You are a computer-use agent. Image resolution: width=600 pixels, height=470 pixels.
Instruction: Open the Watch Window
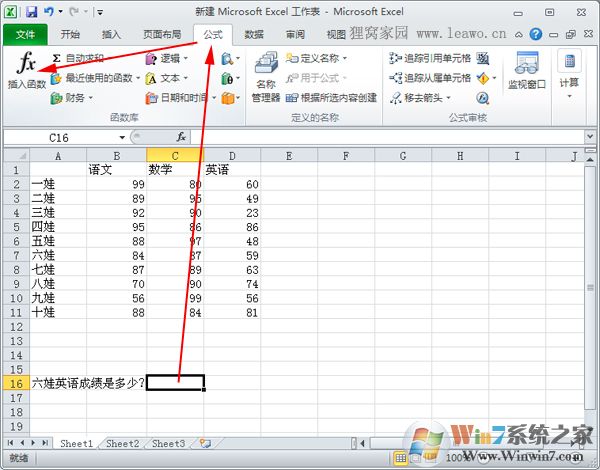(527, 70)
